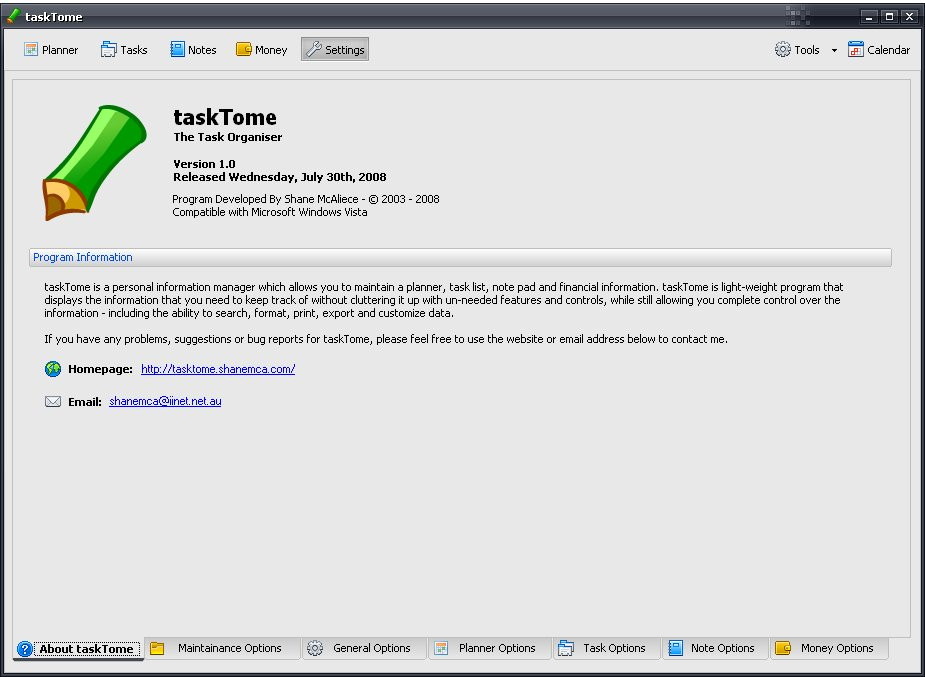Viewport: 925px width, 677px height.
Task: Click the Task Options tab icon
Action: 566,648
